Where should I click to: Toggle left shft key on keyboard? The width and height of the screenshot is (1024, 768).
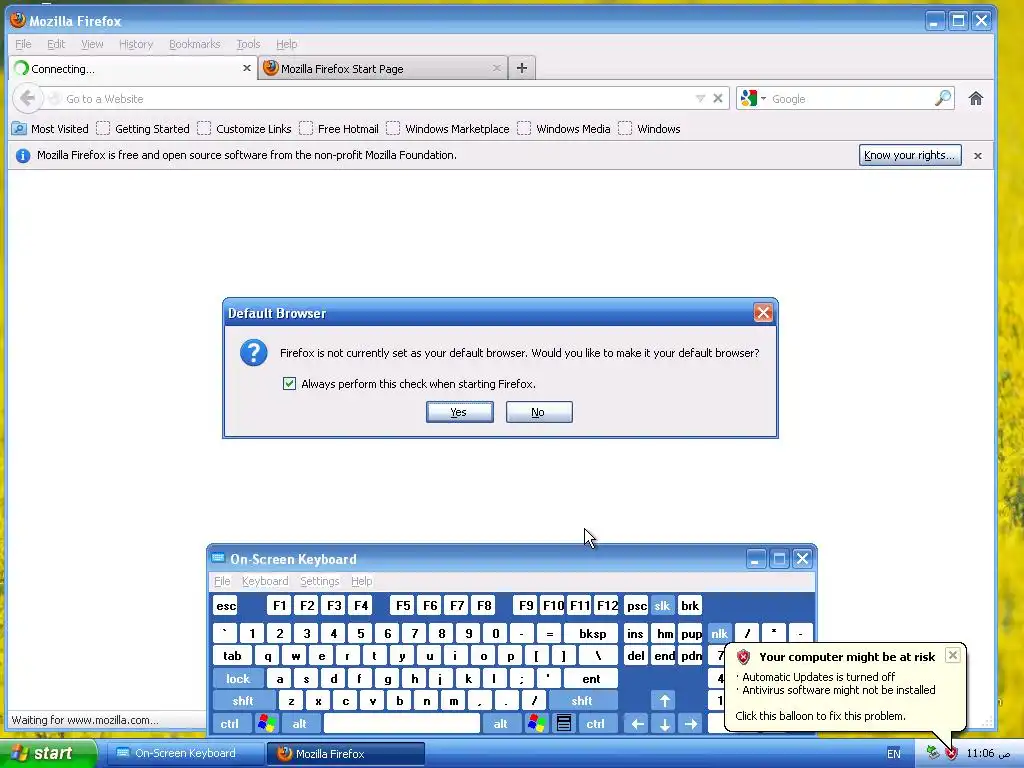pos(243,701)
